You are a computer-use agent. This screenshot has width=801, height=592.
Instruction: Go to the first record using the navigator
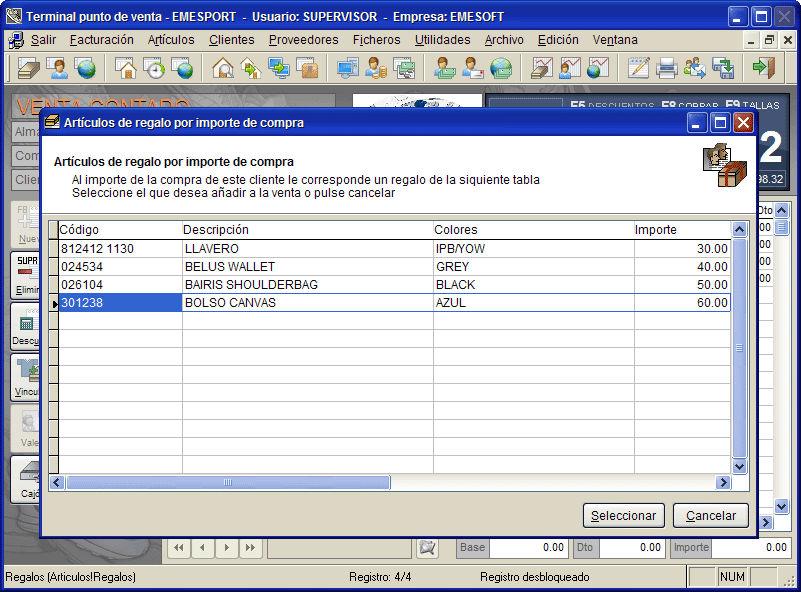[x=178, y=547]
